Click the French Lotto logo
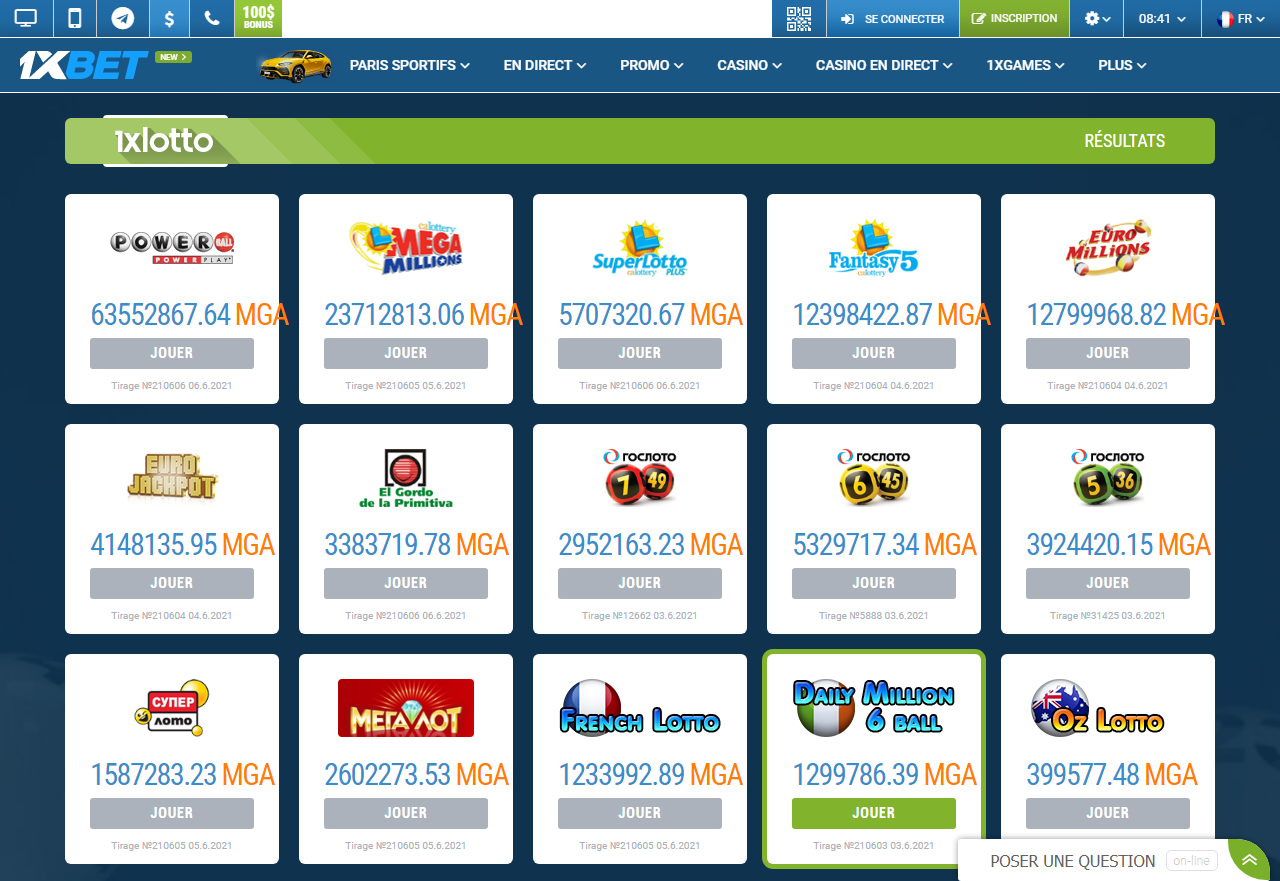Image resolution: width=1280 pixels, height=881 pixels. (x=640, y=708)
